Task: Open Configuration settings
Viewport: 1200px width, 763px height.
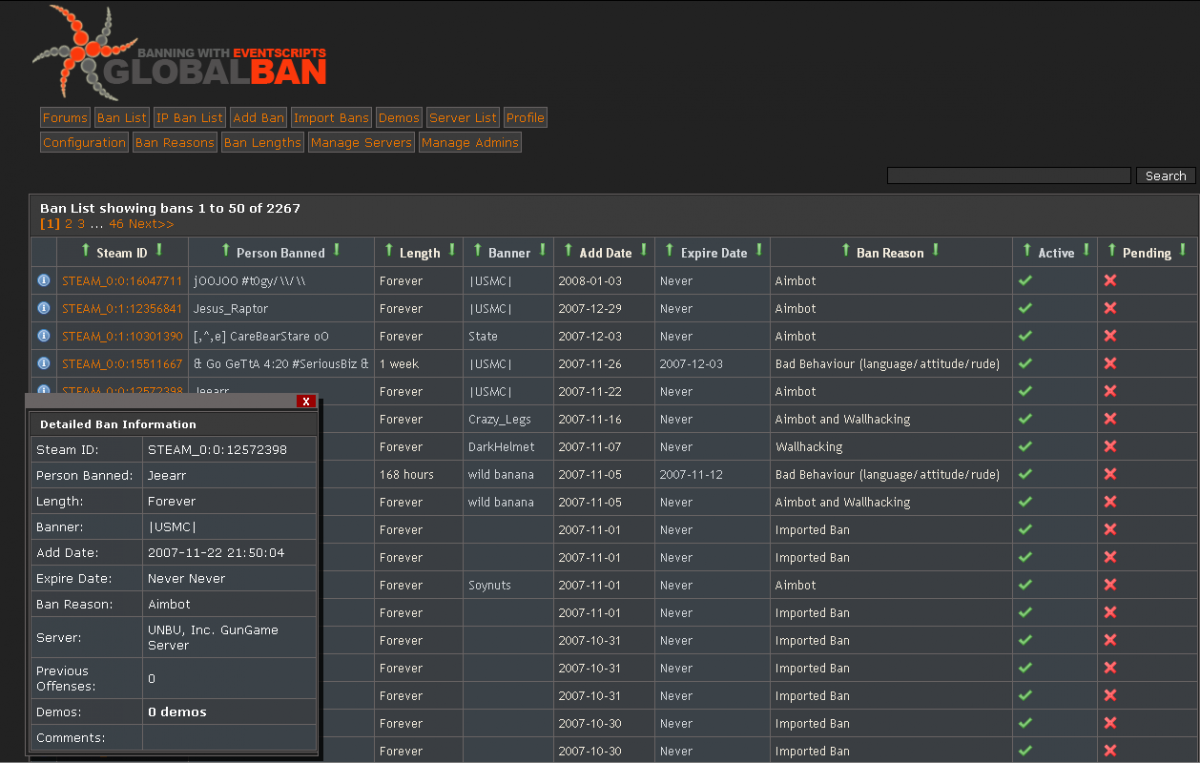Action: tap(84, 143)
